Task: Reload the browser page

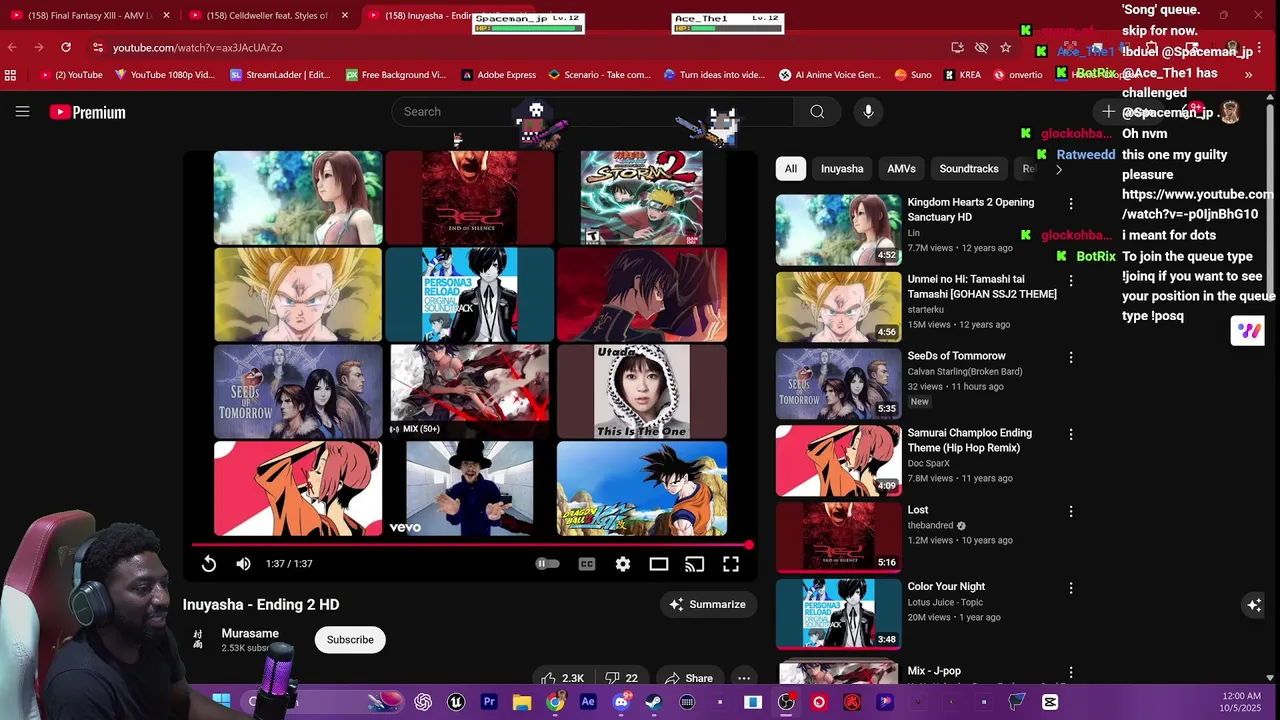Action: pyautogui.click(x=66, y=47)
